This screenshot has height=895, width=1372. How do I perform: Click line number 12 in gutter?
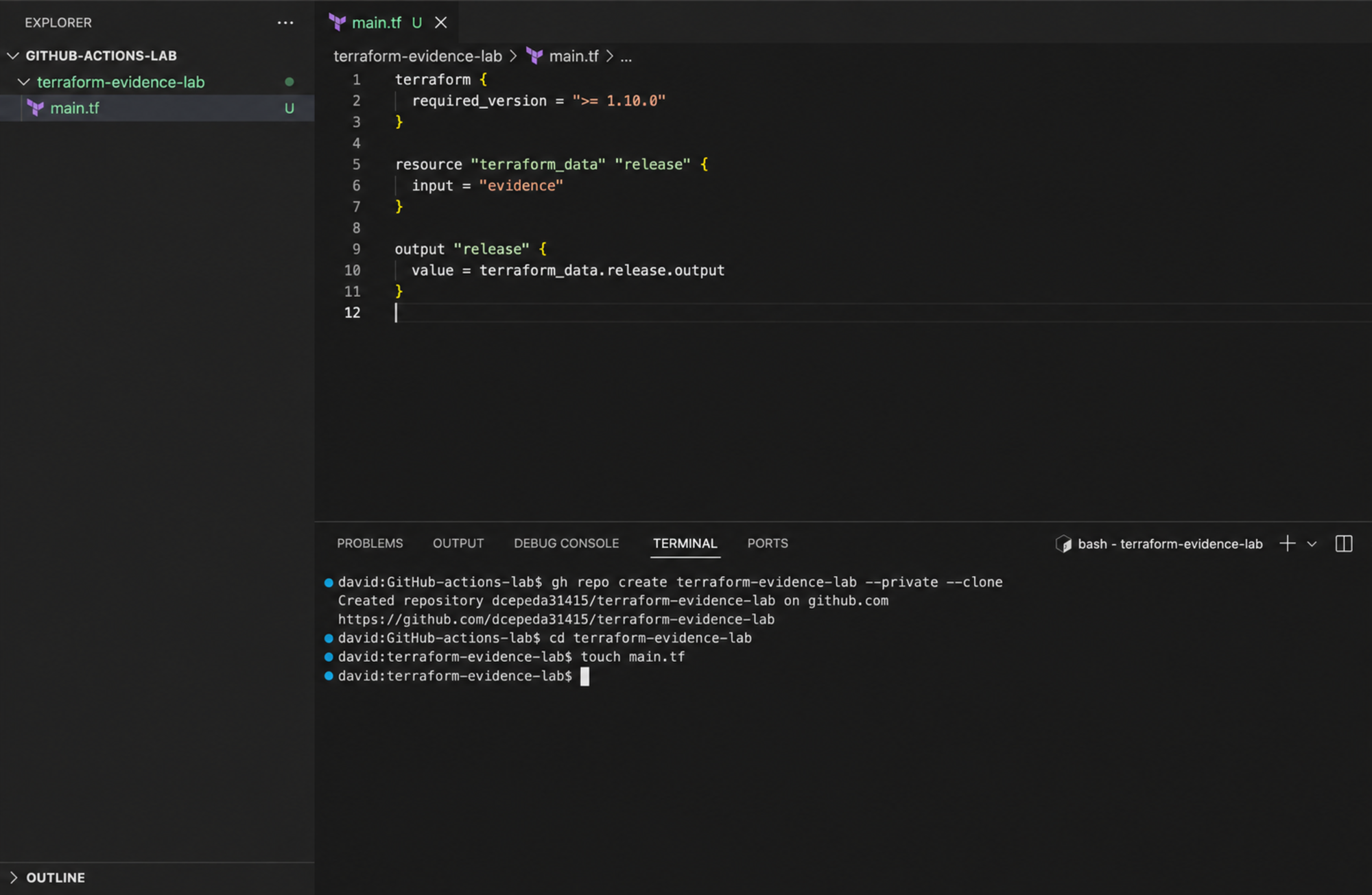click(352, 313)
